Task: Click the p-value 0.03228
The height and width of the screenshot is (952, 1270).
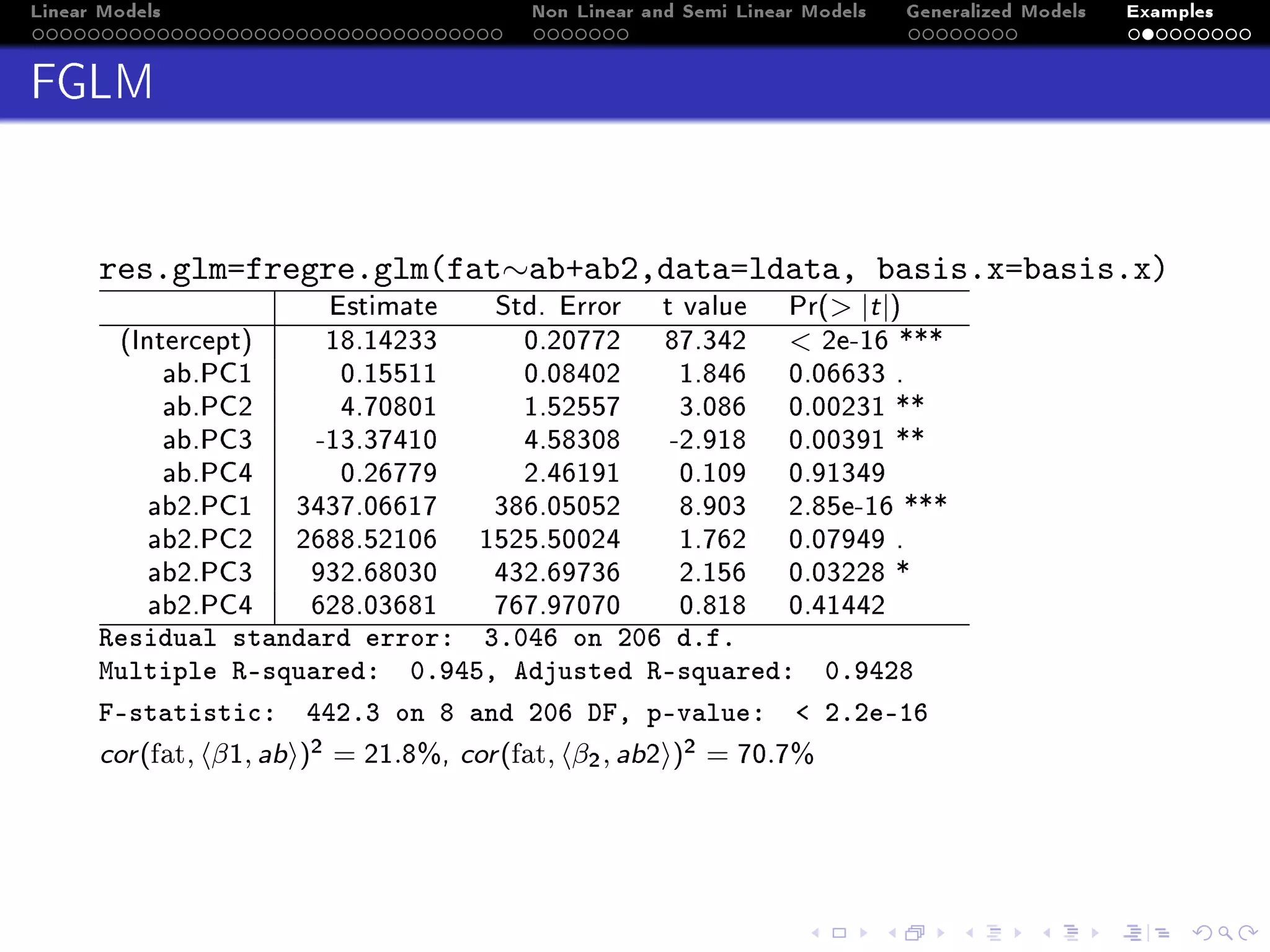Action: pyautogui.click(x=837, y=572)
